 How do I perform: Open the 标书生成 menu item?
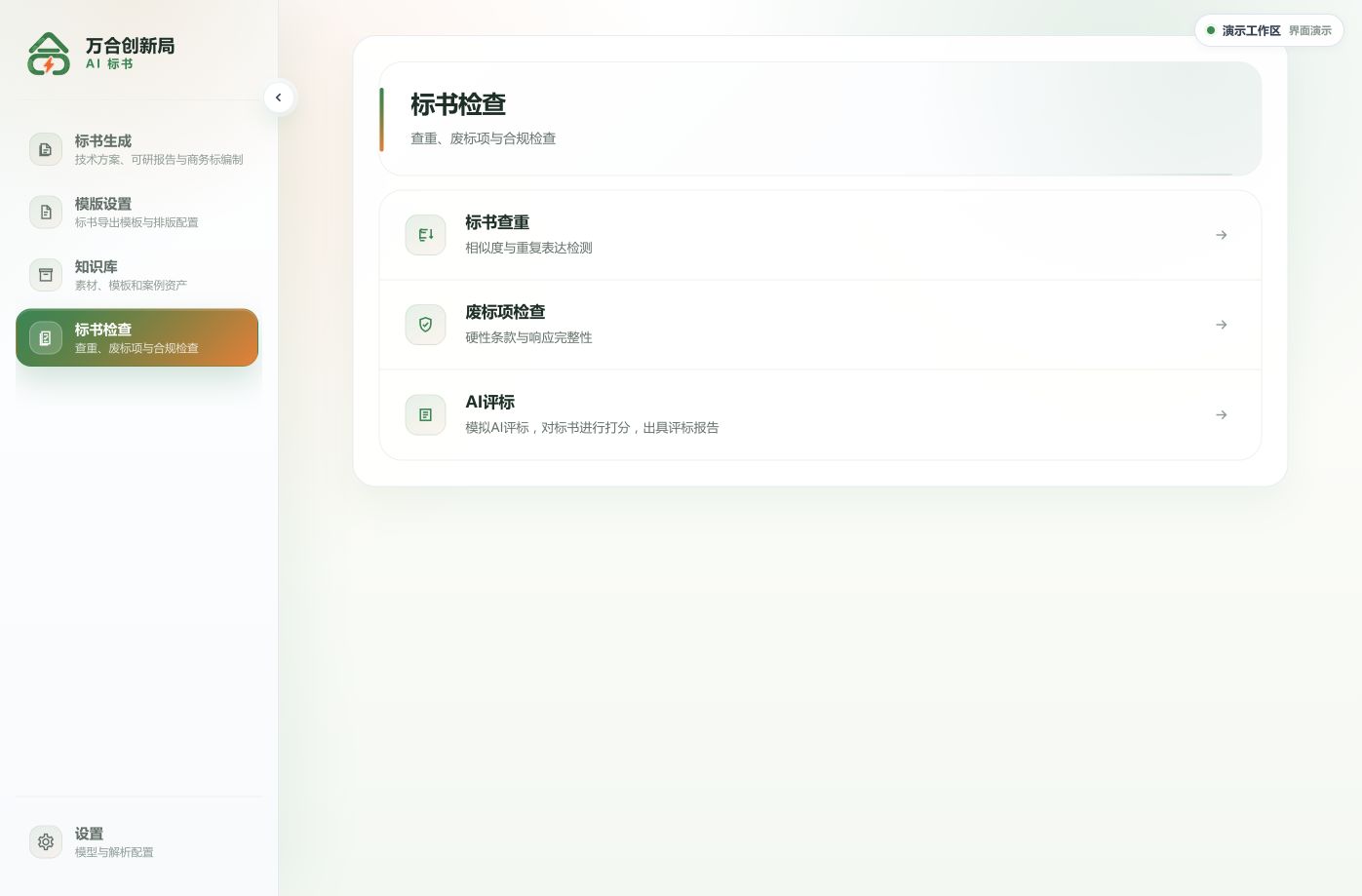pos(136,149)
